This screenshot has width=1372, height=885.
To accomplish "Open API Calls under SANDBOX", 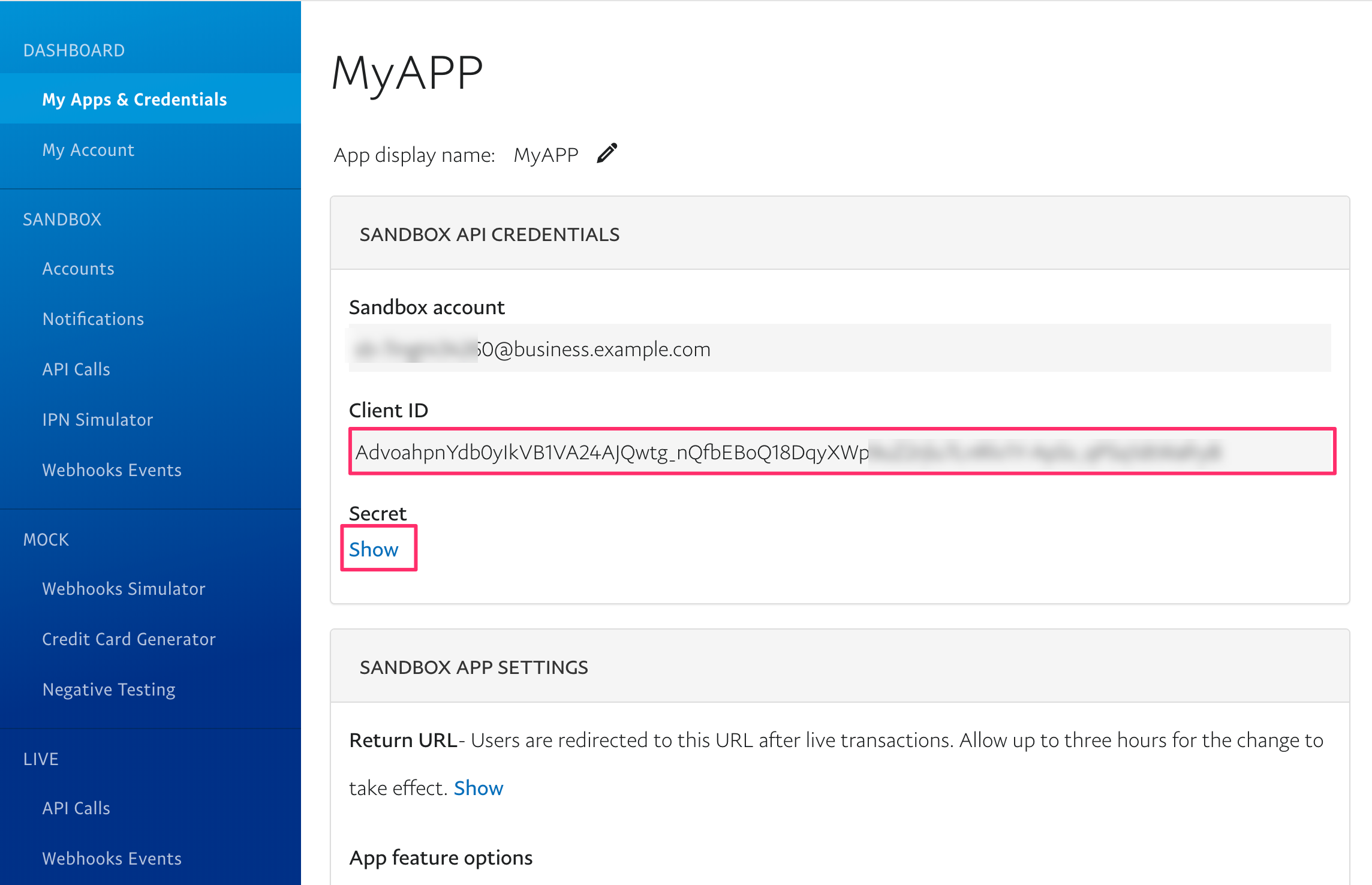I will 76,369.
